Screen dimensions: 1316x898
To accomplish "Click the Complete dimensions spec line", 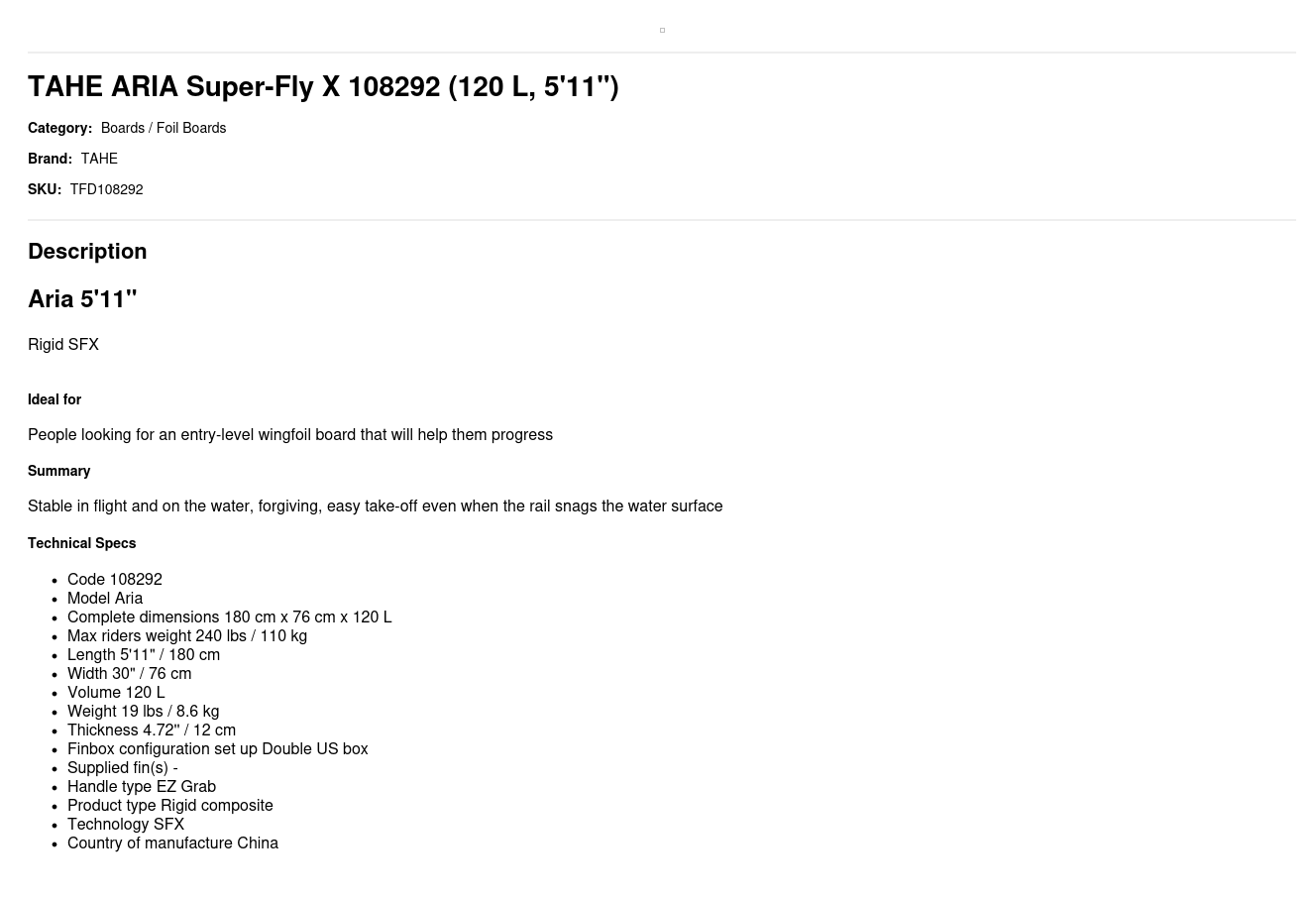I will coord(229,617).
